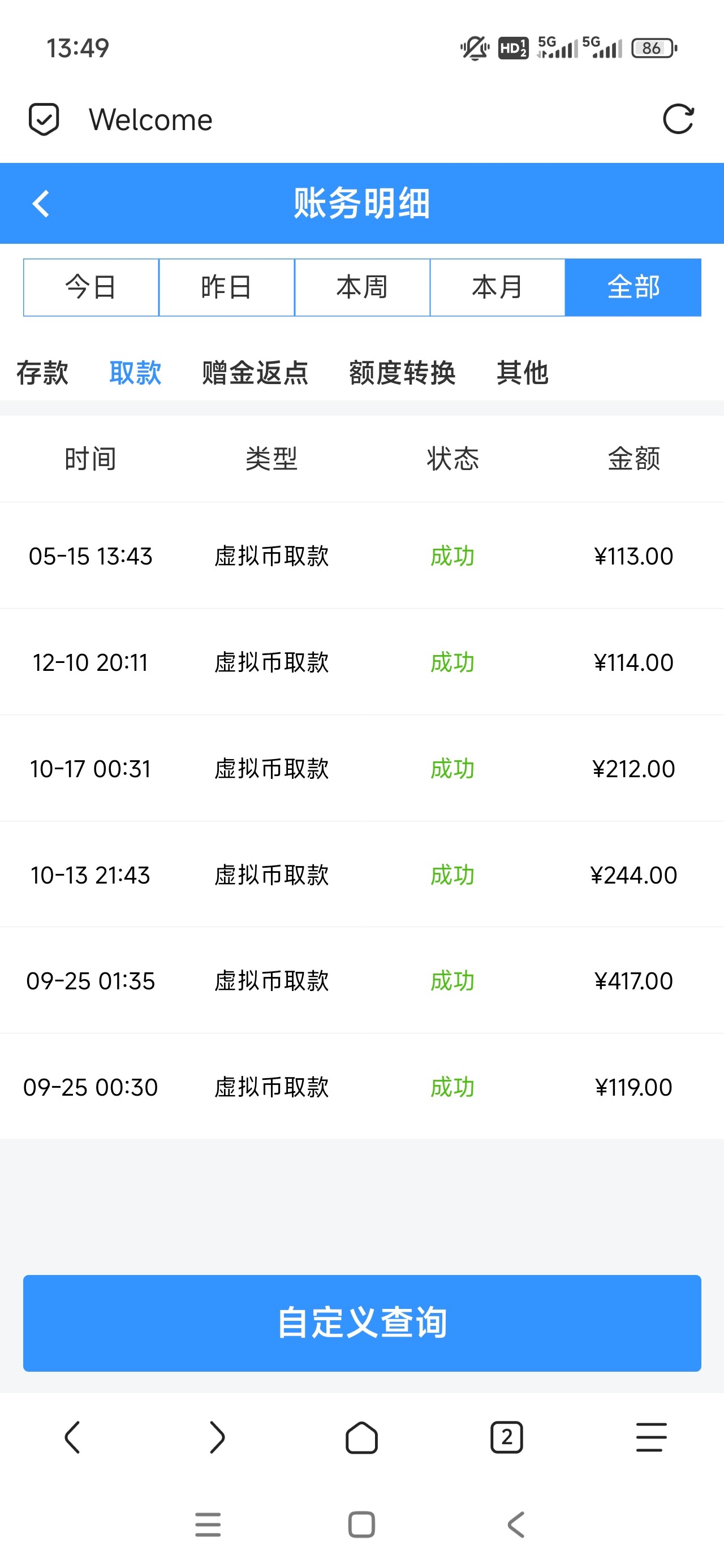Filter records by 本月
Image resolution: width=724 pixels, height=1568 pixels.
498,287
